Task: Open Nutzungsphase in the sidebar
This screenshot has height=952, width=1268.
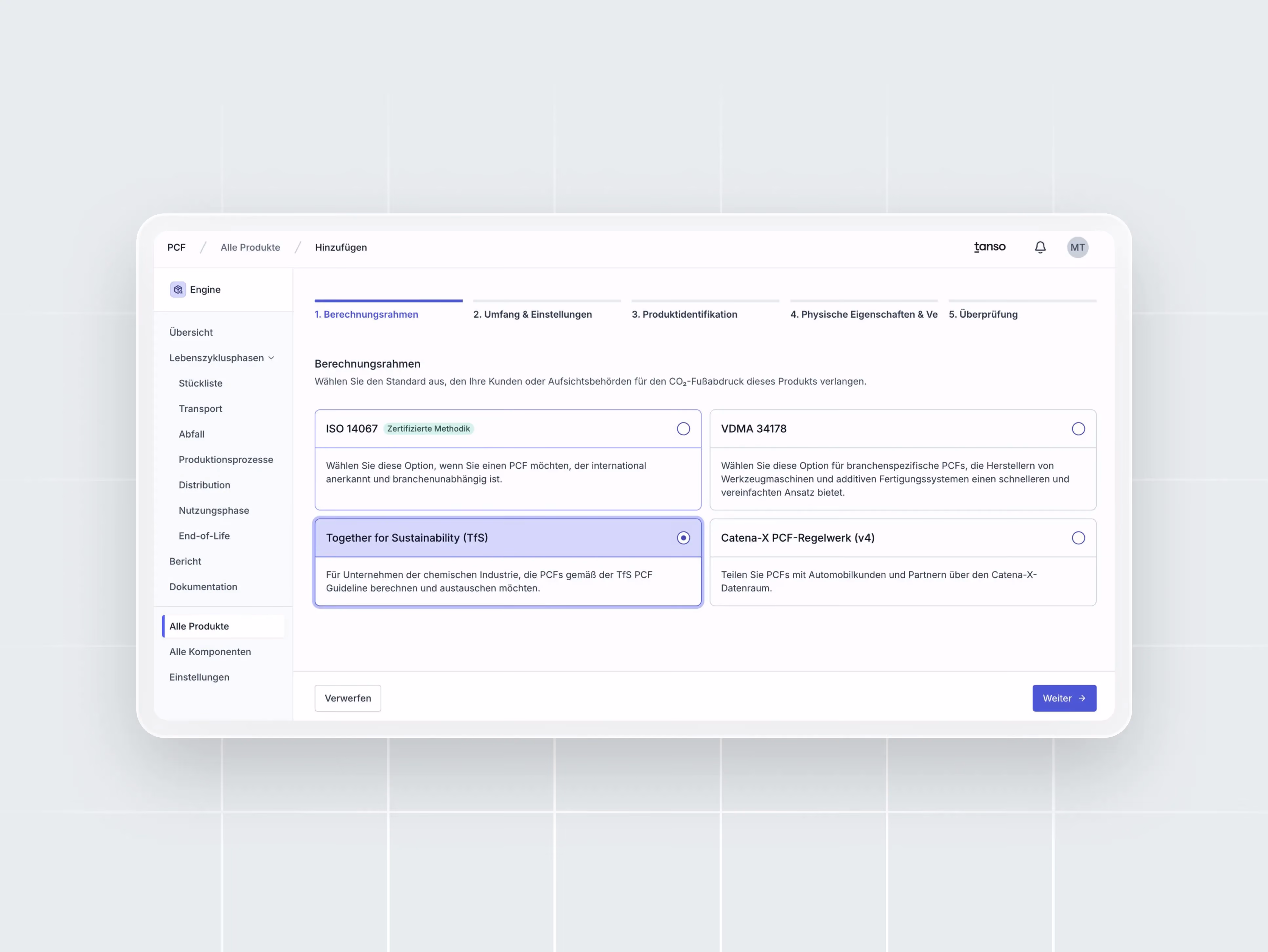Action: pyautogui.click(x=214, y=511)
